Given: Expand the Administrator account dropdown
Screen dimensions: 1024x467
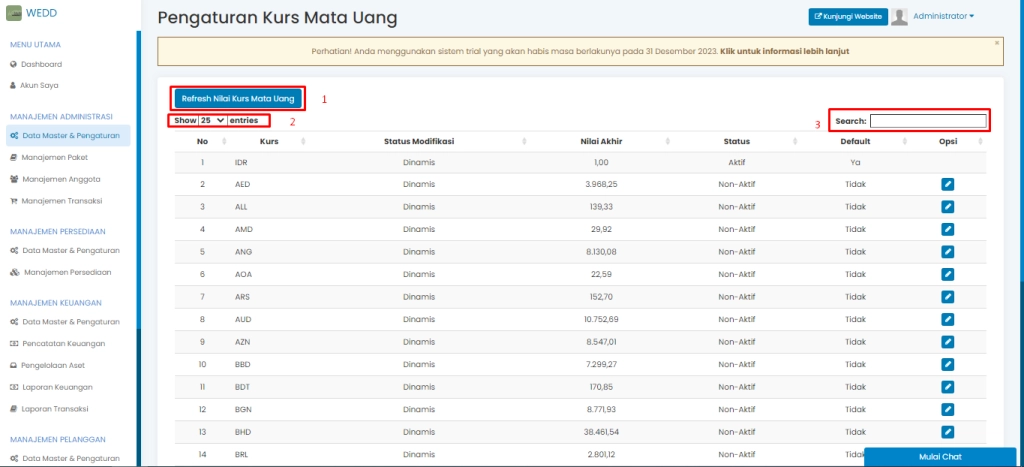Looking at the screenshot, I should [943, 16].
